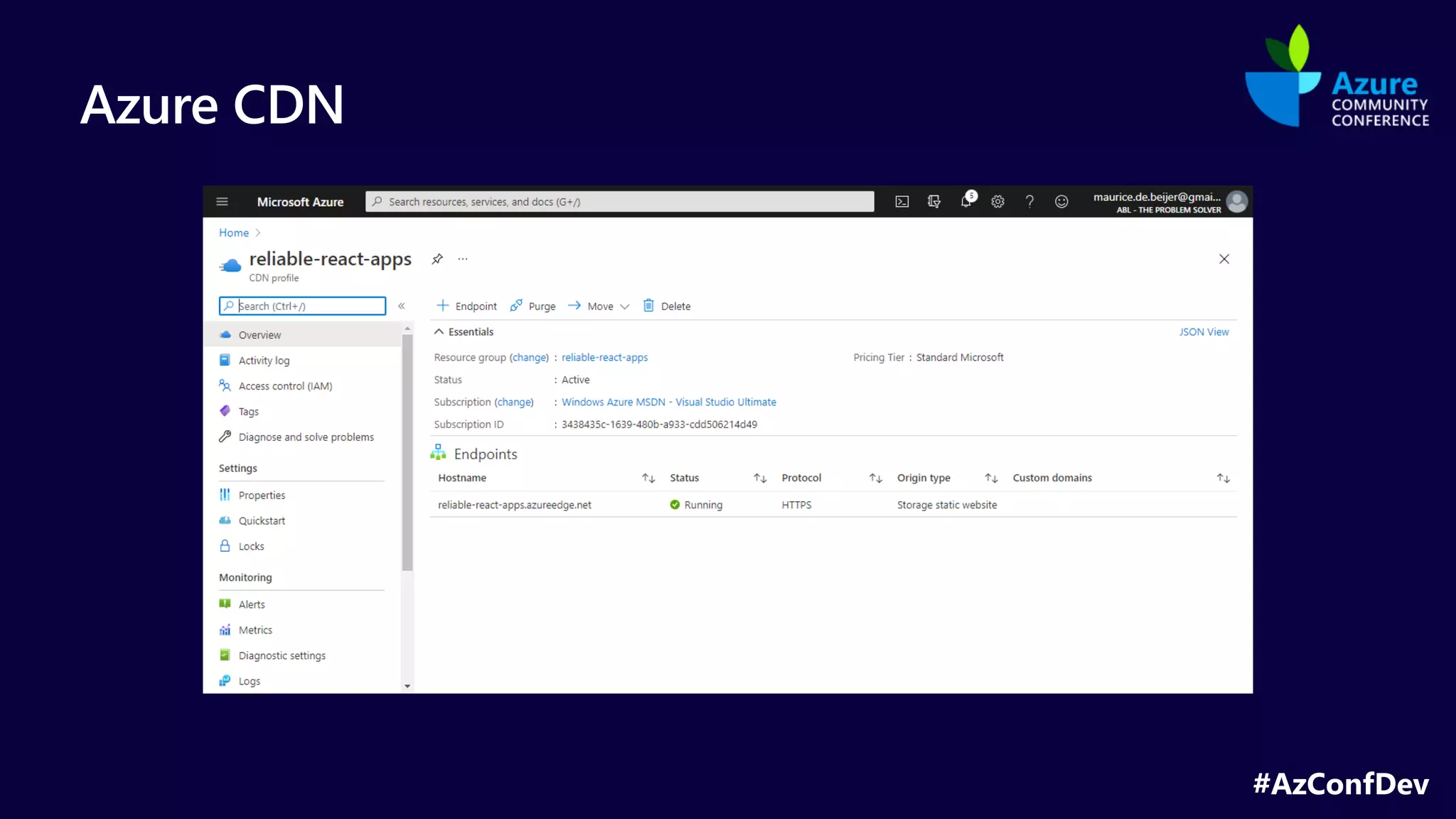Change the resource group

[529, 358]
